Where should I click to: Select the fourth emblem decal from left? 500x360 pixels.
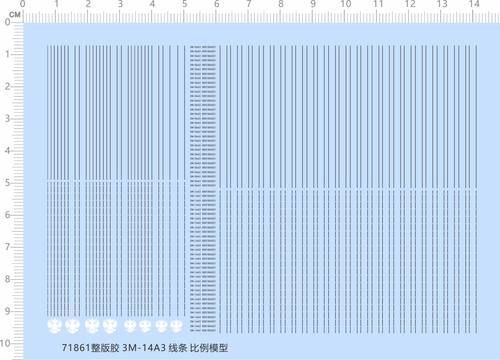tap(110, 326)
